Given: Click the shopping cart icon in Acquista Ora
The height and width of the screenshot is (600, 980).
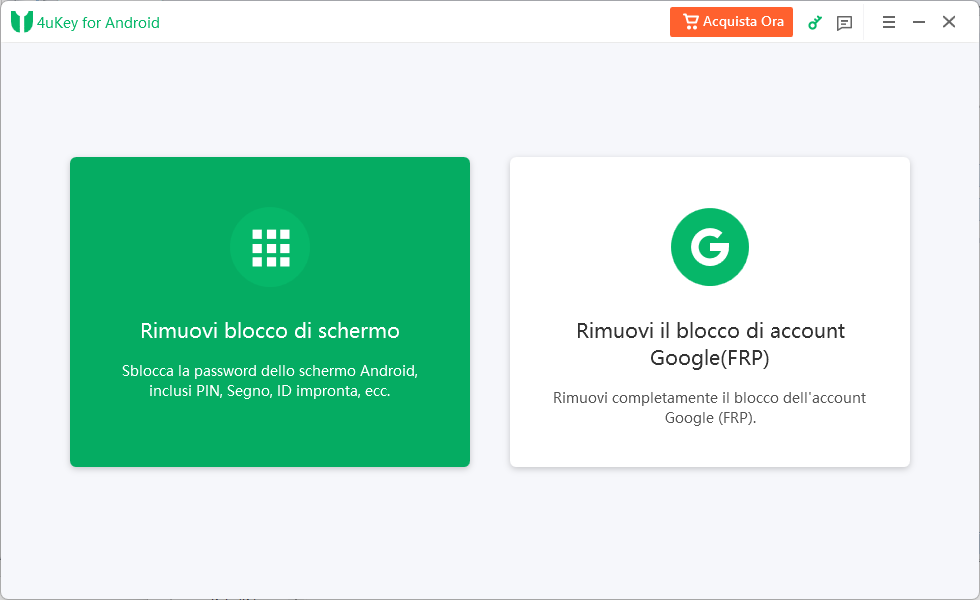Looking at the screenshot, I should (x=691, y=22).
